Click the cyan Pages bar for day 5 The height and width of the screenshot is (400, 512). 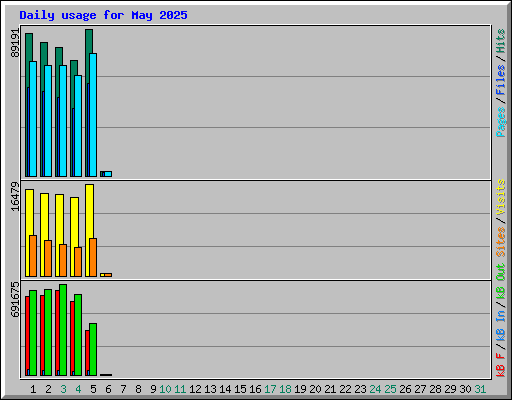pos(93,115)
